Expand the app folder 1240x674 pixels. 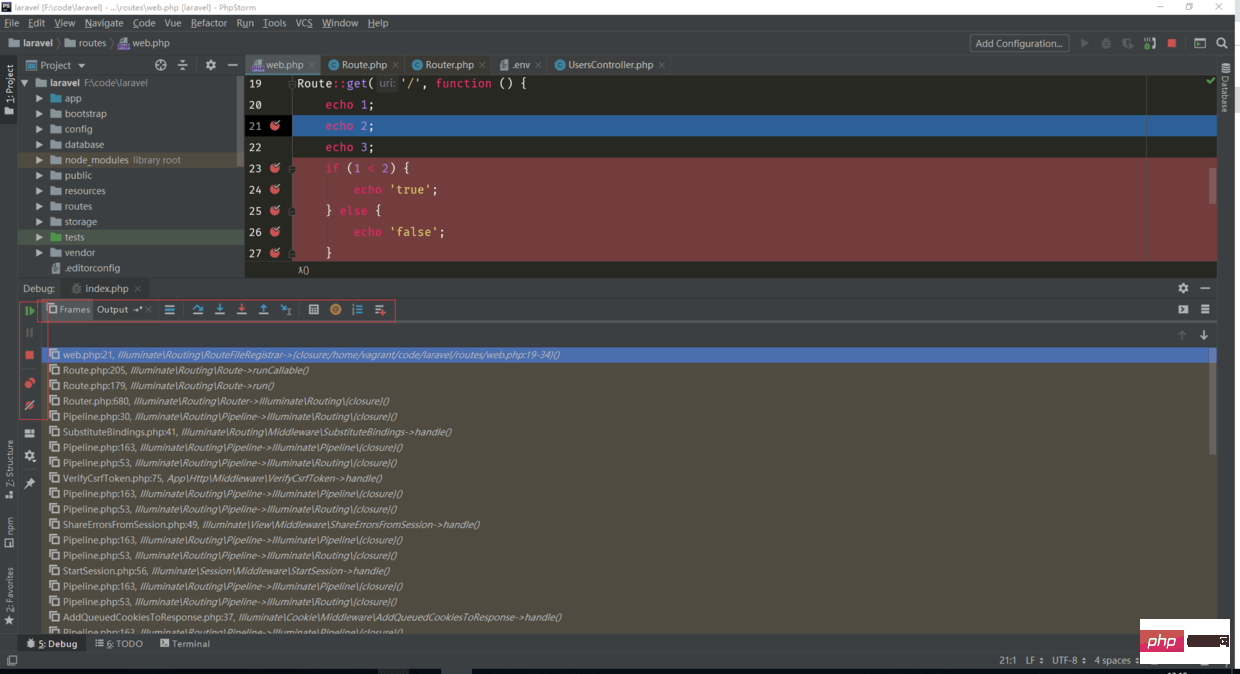pyautogui.click(x=40, y=98)
